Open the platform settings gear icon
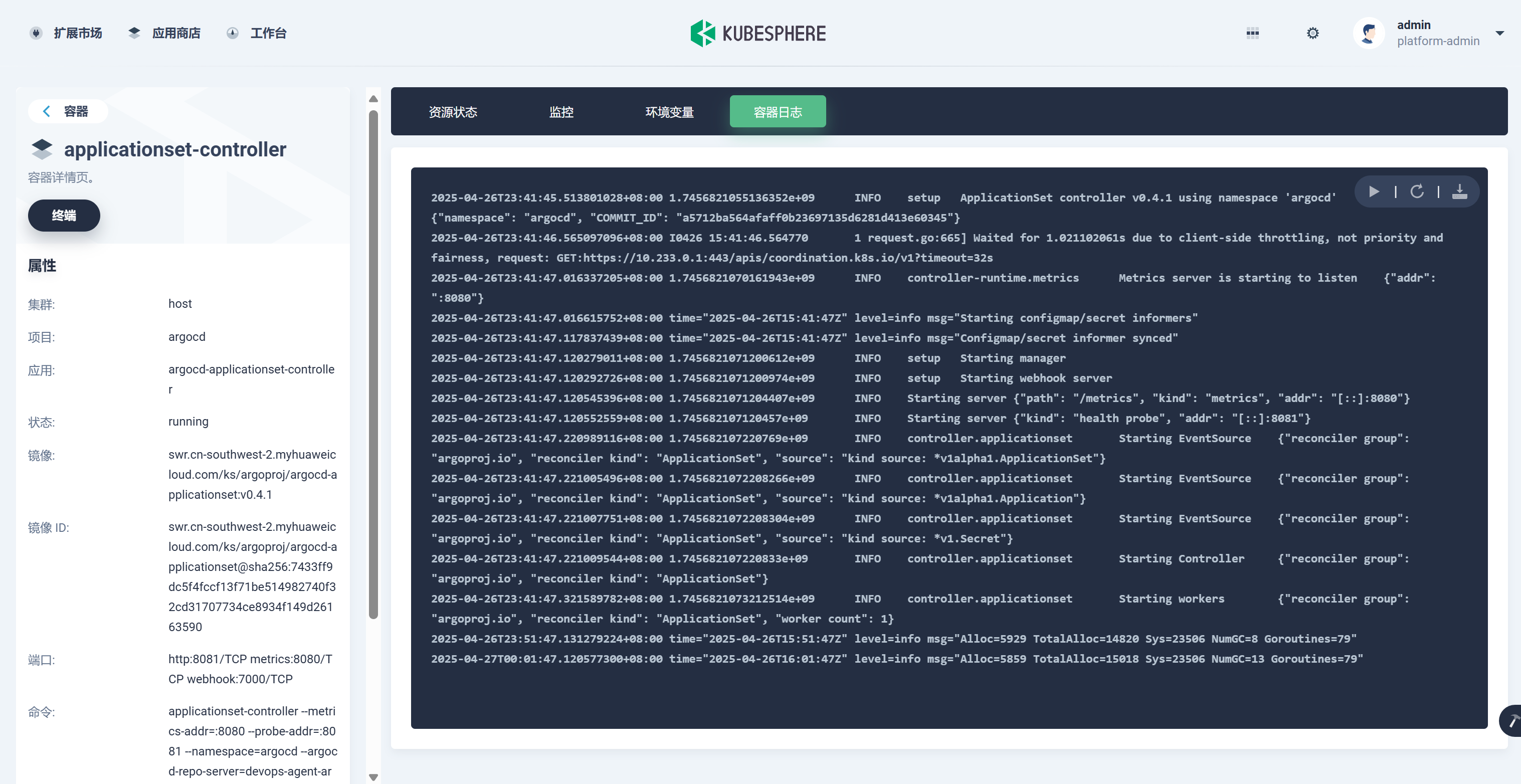Viewport: 1521px width, 784px height. [x=1312, y=33]
